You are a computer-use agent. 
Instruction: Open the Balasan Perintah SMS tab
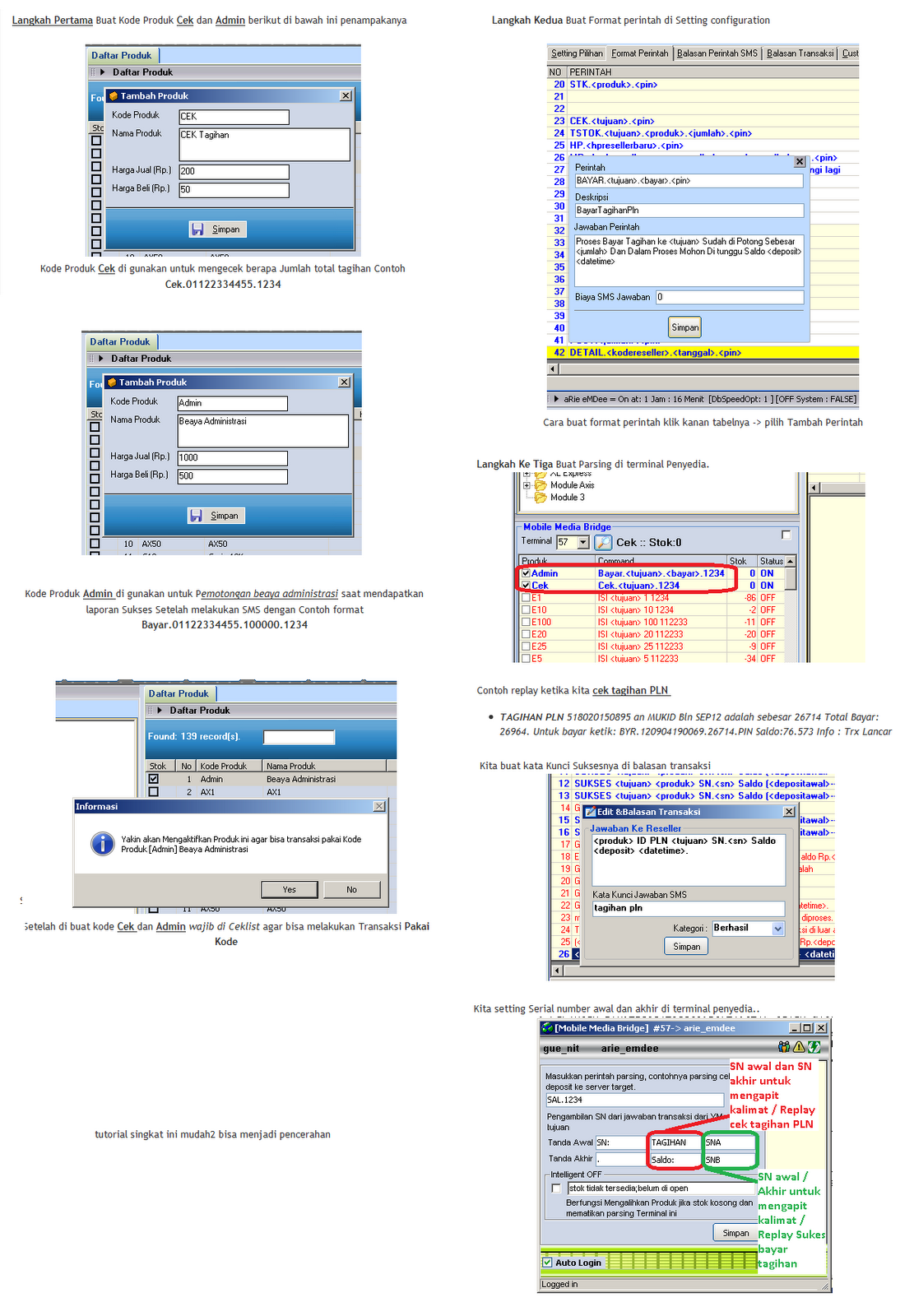click(x=717, y=53)
